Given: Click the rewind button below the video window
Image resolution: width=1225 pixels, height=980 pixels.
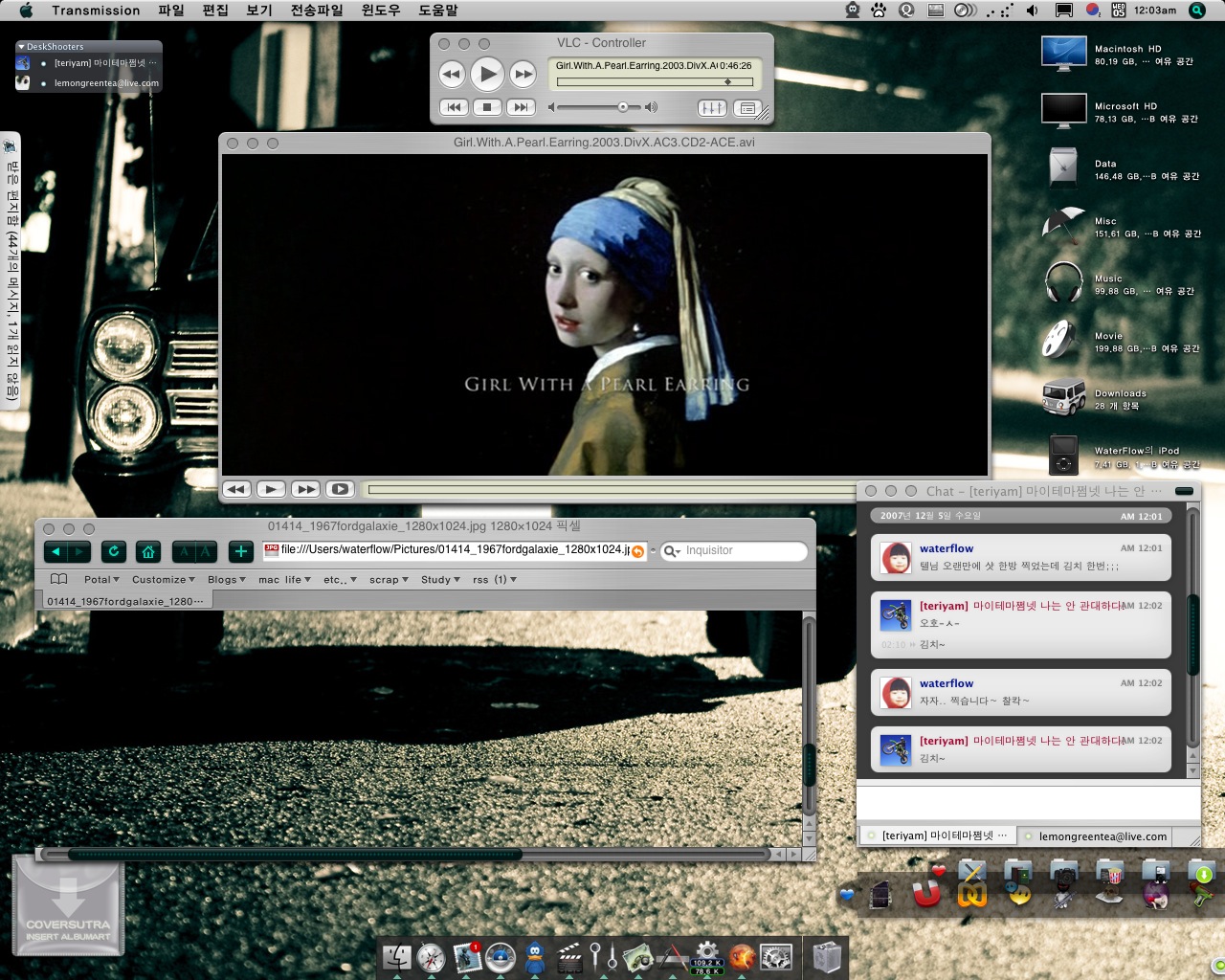Looking at the screenshot, I should pos(237,489).
